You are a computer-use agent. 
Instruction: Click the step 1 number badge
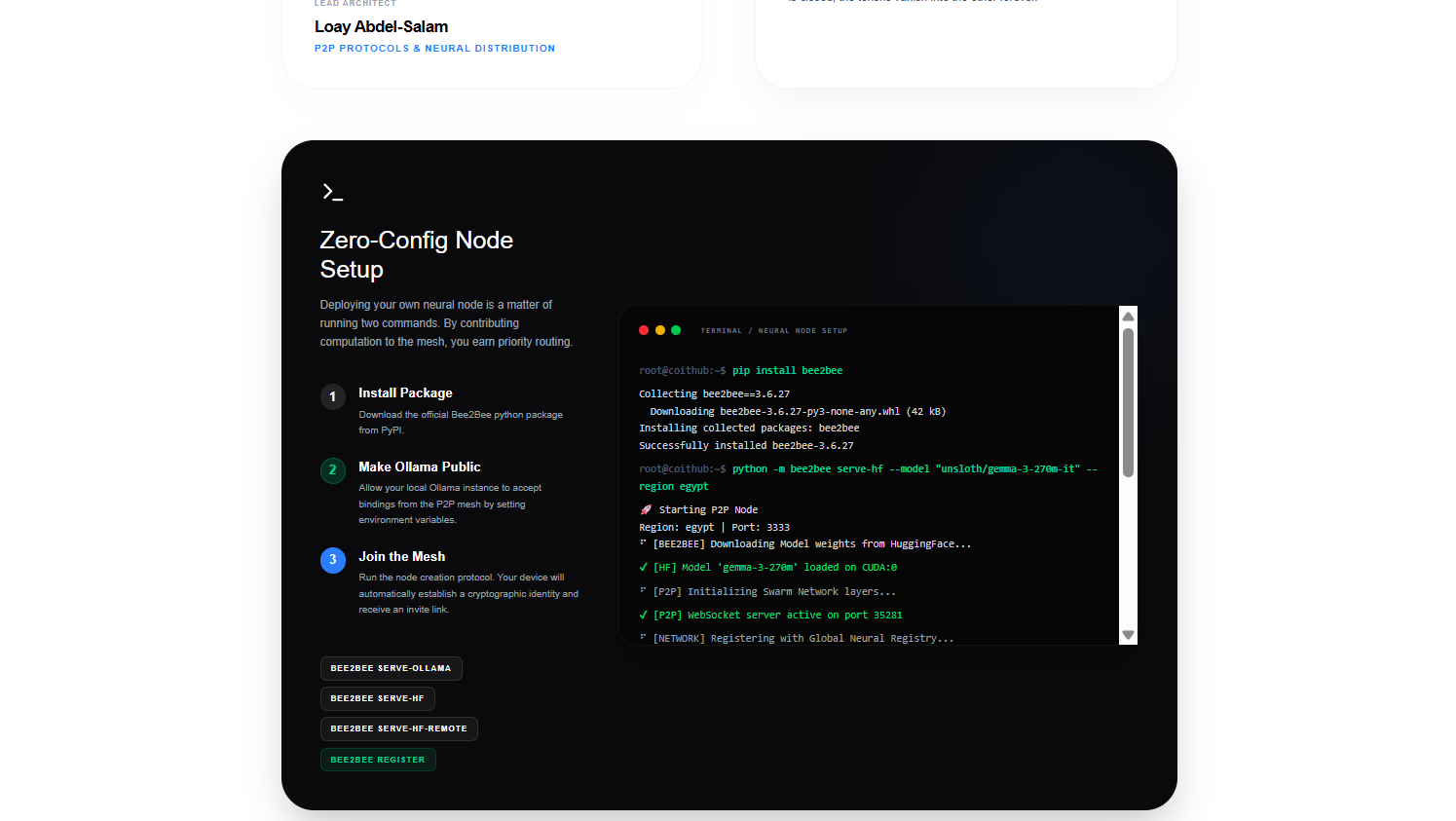pos(333,396)
